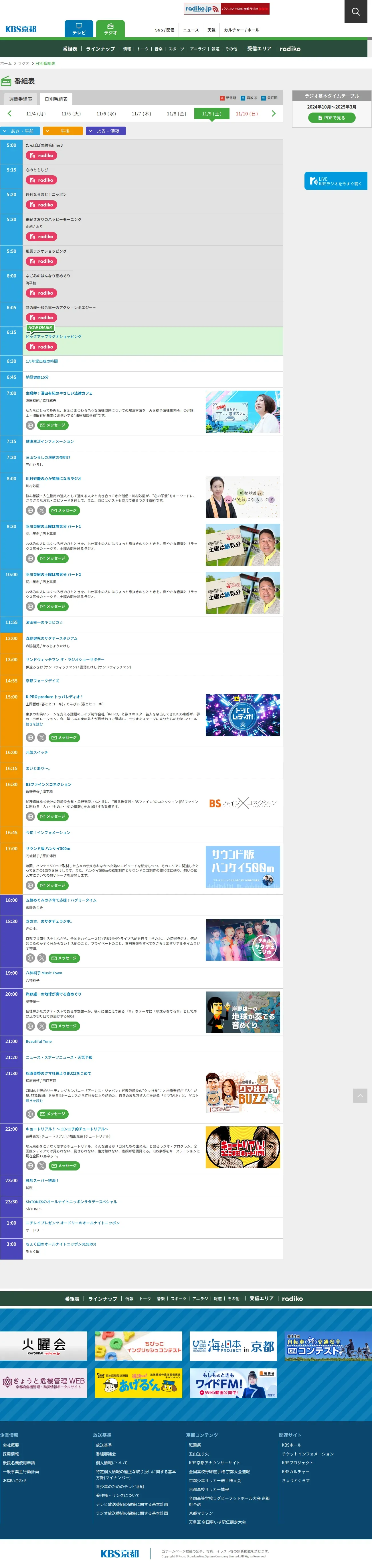The width and height of the screenshot is (372, 1568).
Task: Go to previous week with left arrow
Action: 9,113
